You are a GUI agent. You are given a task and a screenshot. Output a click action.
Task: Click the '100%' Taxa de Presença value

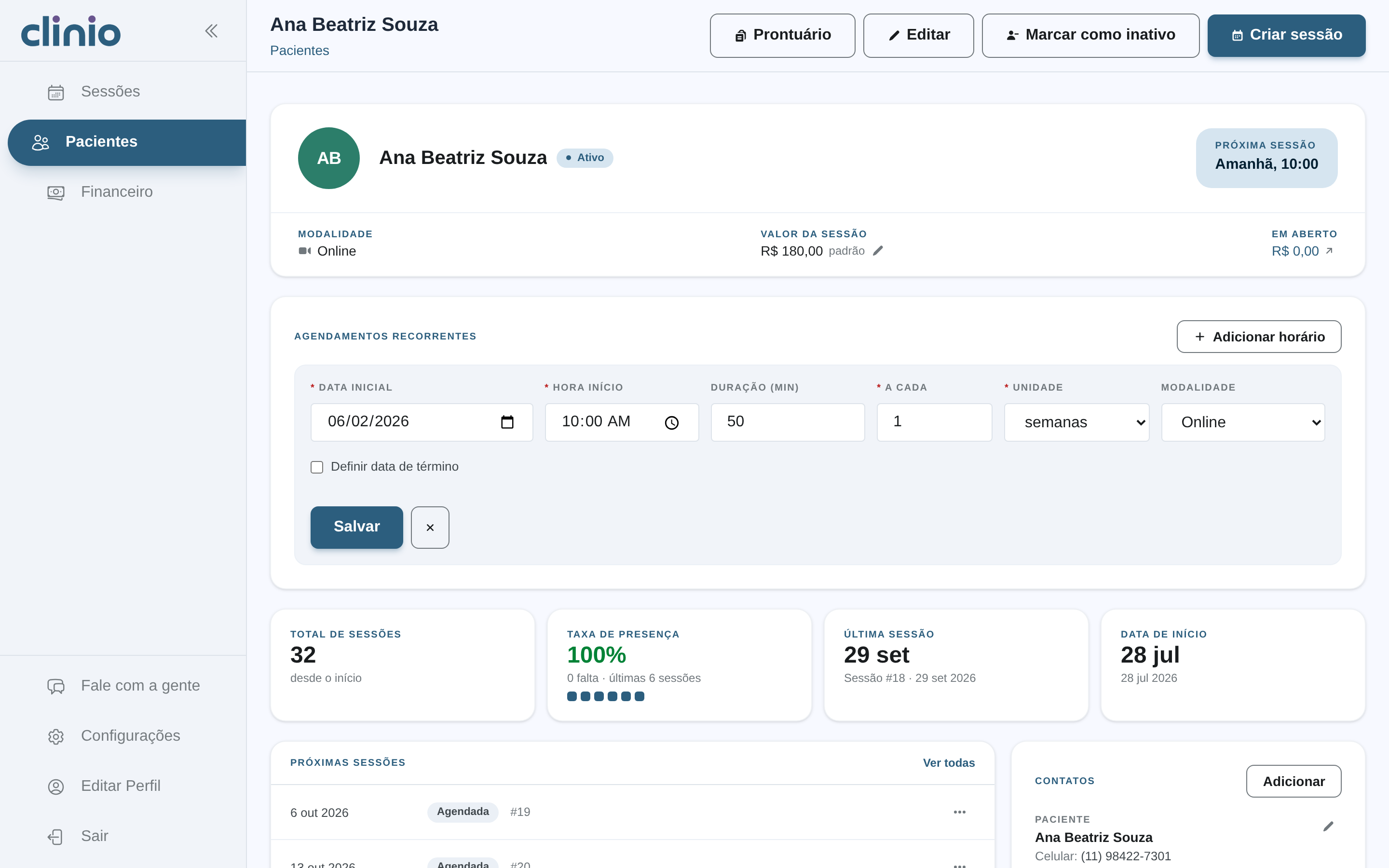[596, 655]
